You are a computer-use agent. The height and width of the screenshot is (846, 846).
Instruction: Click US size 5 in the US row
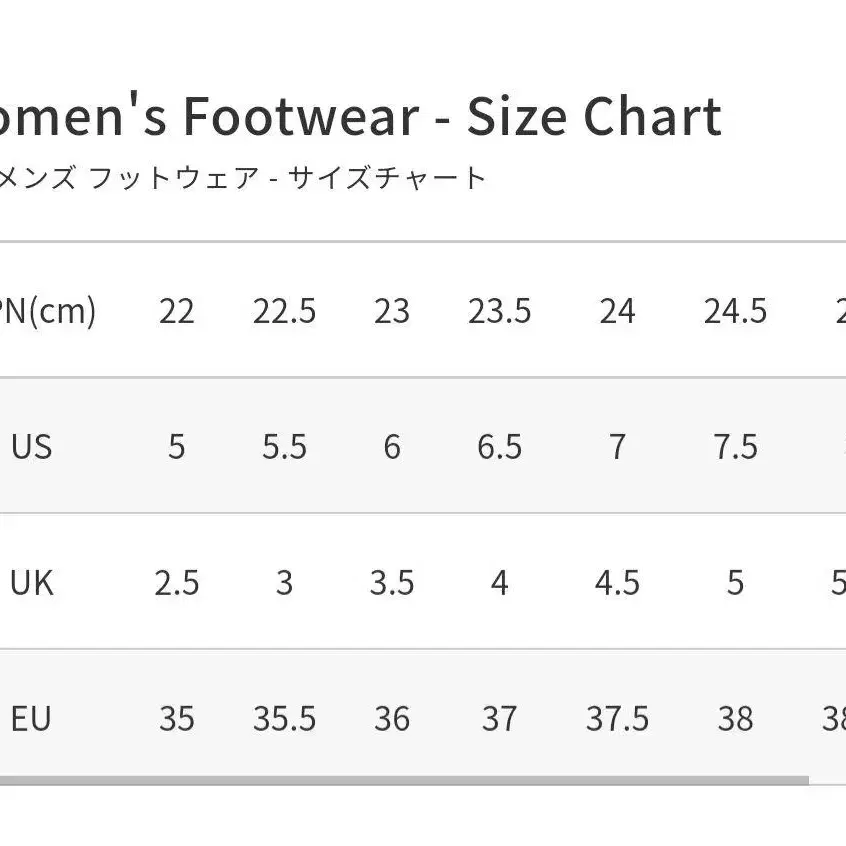[x=176, y=447]
